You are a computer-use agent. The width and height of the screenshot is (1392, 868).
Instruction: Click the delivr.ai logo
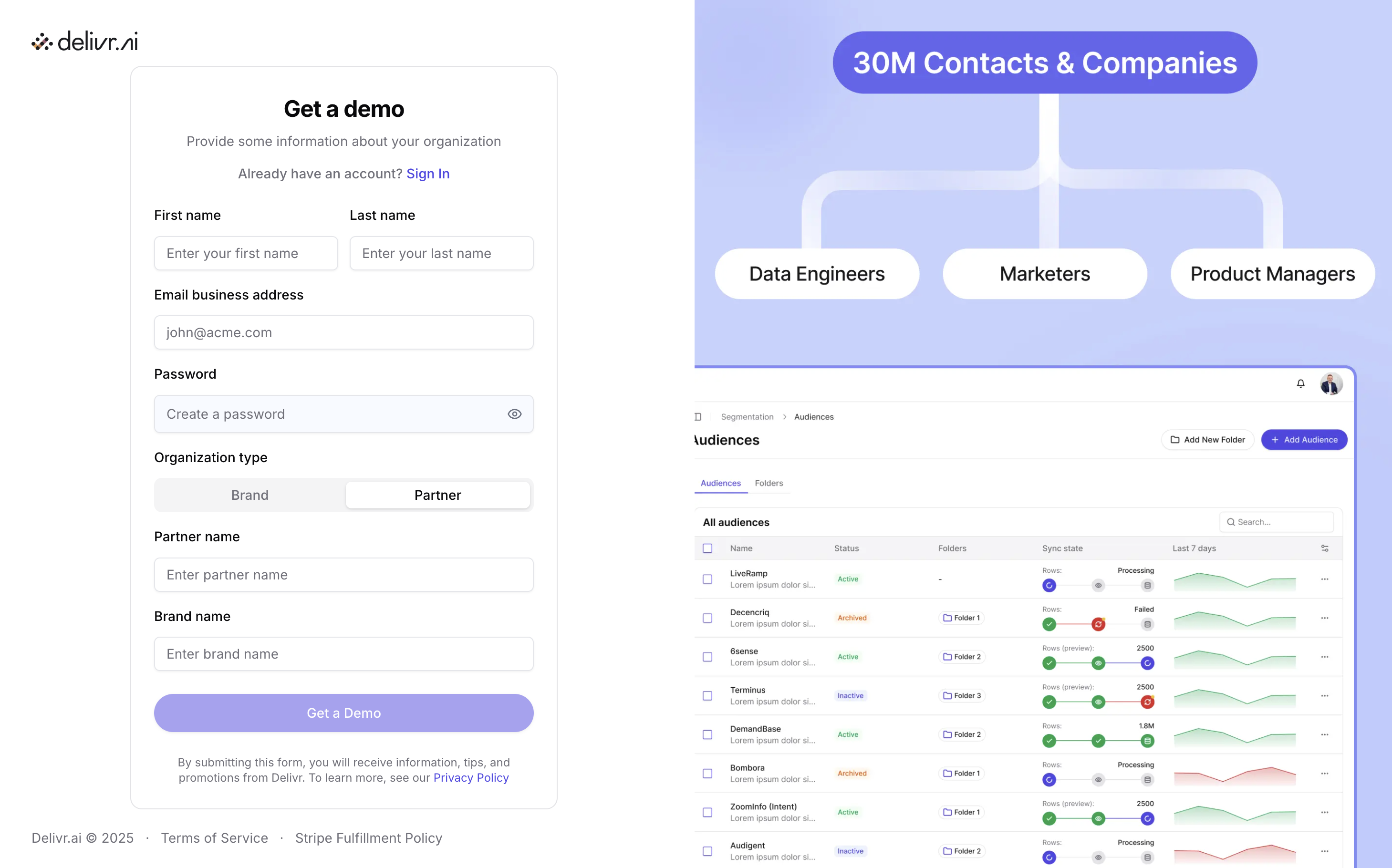tap(85, 41)
